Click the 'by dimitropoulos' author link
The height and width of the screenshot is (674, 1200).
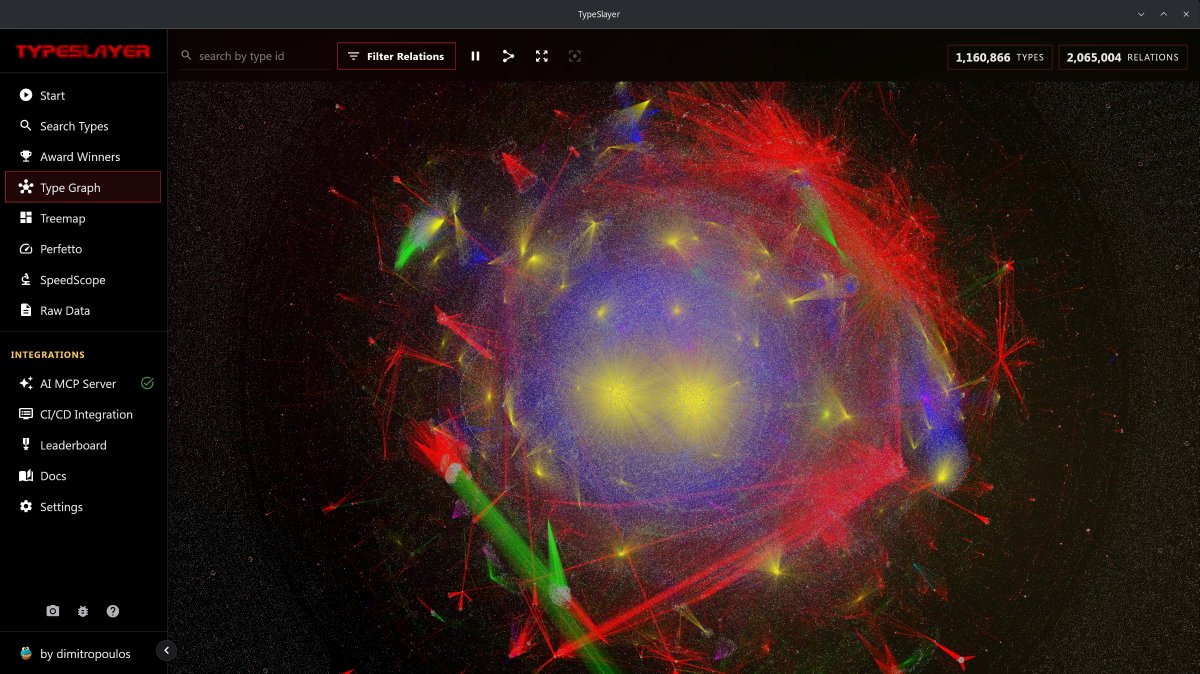point(75,654)
